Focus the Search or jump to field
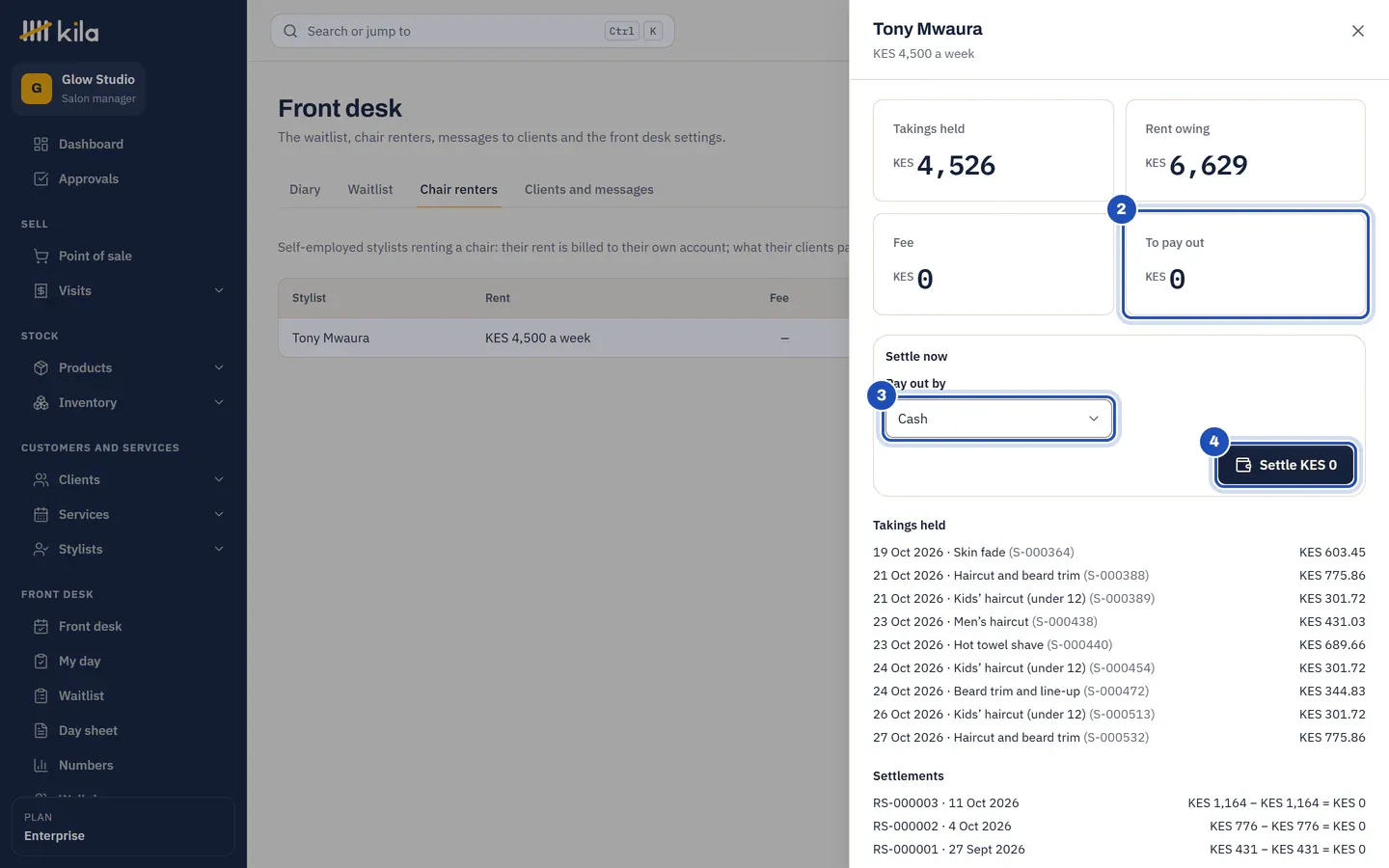 (473, 31)
